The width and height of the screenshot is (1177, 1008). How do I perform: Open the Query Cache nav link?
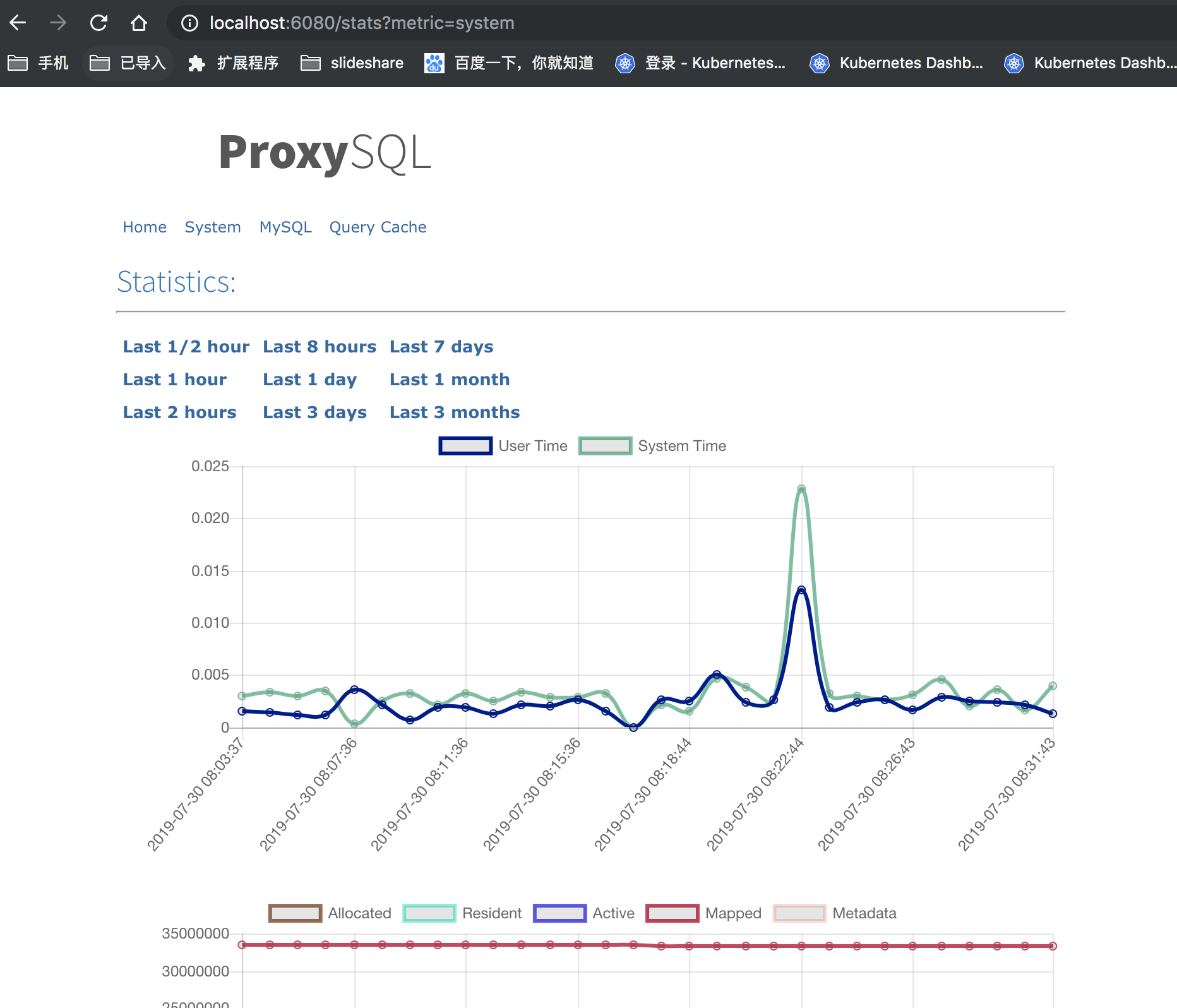coord(378,227)
